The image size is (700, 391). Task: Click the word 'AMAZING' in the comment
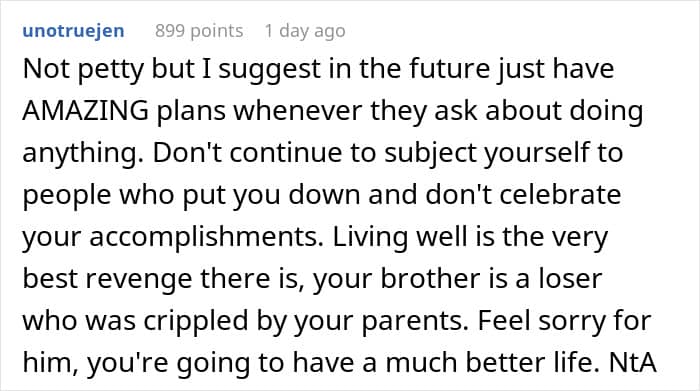coord(85,111)
